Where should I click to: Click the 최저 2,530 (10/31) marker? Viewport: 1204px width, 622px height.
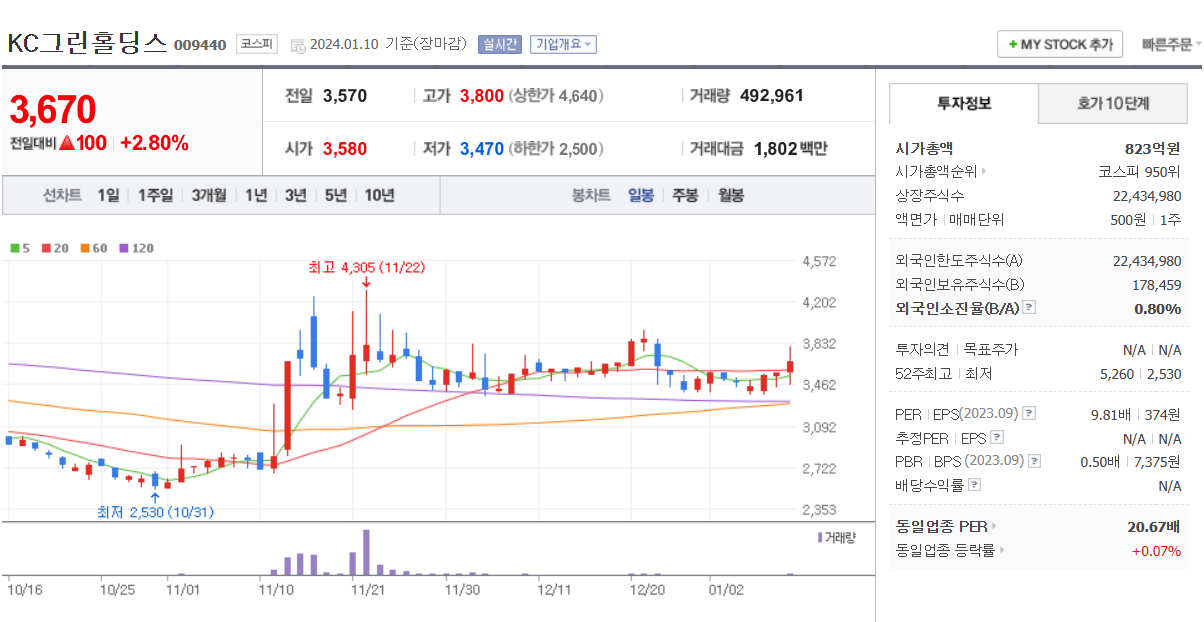155,512
